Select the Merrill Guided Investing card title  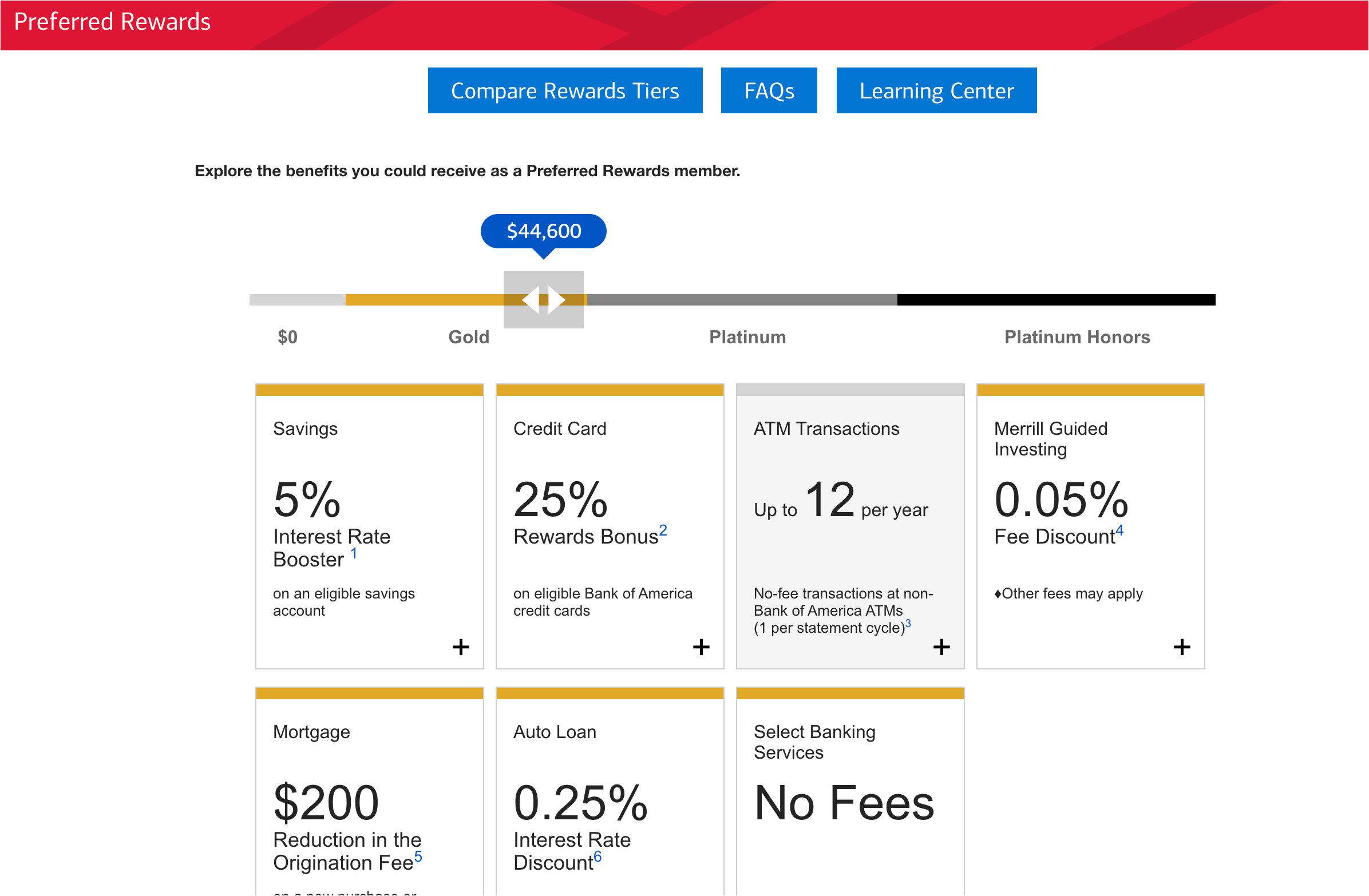click(x=1050, y=439)
